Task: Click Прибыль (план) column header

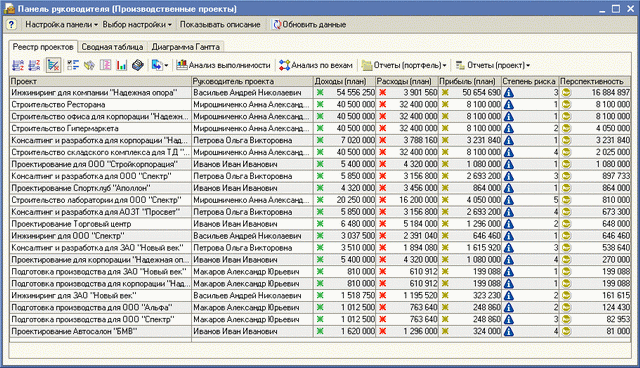Action: click(x=470, y=81)
